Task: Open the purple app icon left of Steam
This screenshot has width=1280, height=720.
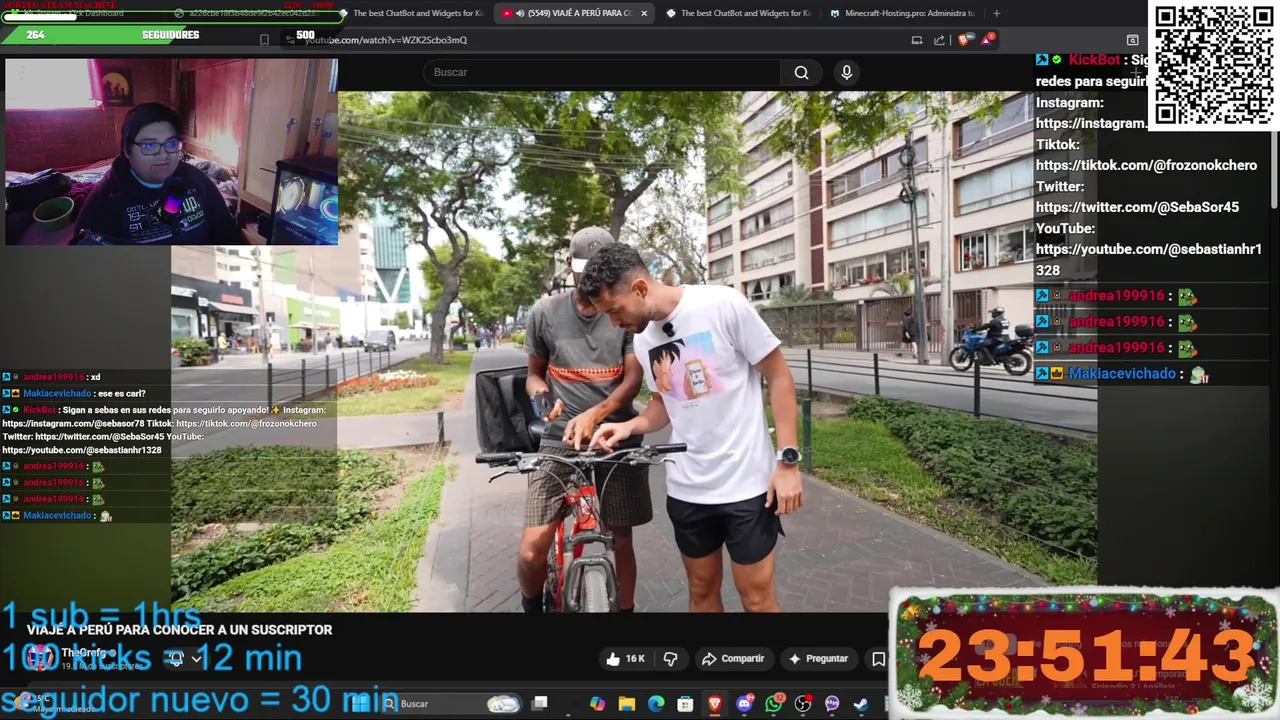Action: click(x=832, y=704)
